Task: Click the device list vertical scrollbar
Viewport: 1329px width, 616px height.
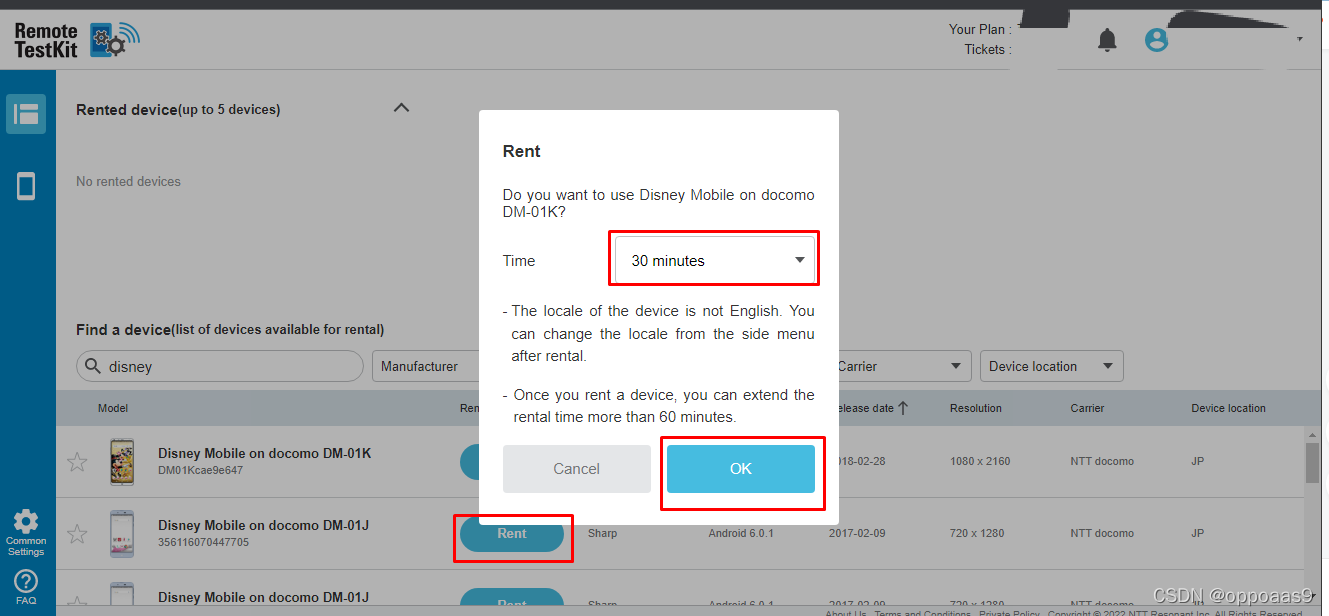Action: [1312, 462]
